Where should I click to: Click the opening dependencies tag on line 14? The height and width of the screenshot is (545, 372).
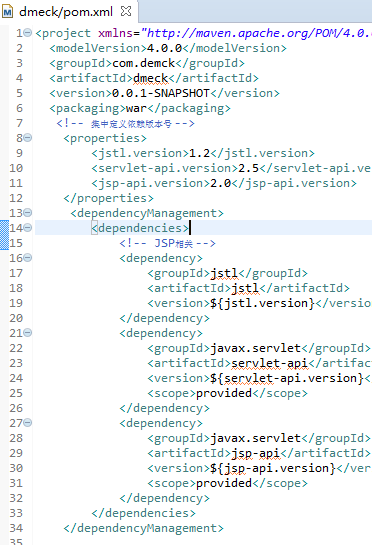tap(140, 228)
